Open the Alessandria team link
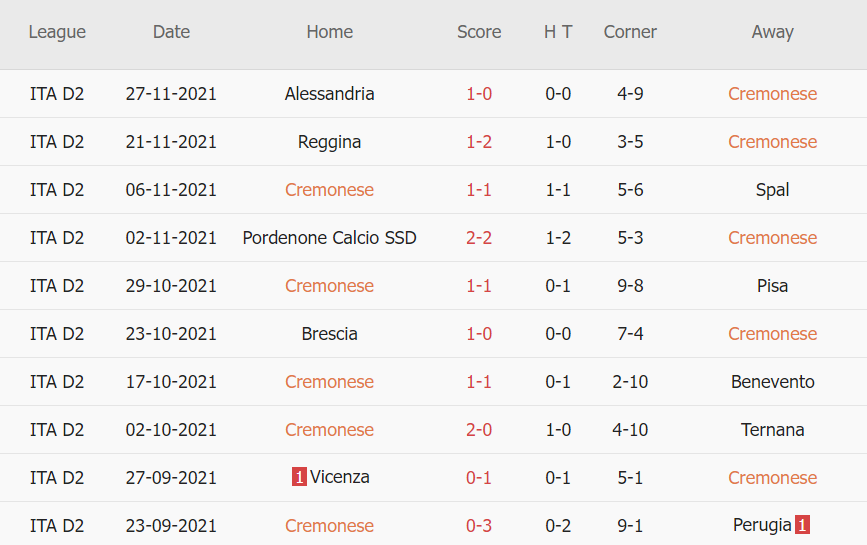The height and width of the screenshot is (545, 867). pyautogui.click(x=329, y=94)
